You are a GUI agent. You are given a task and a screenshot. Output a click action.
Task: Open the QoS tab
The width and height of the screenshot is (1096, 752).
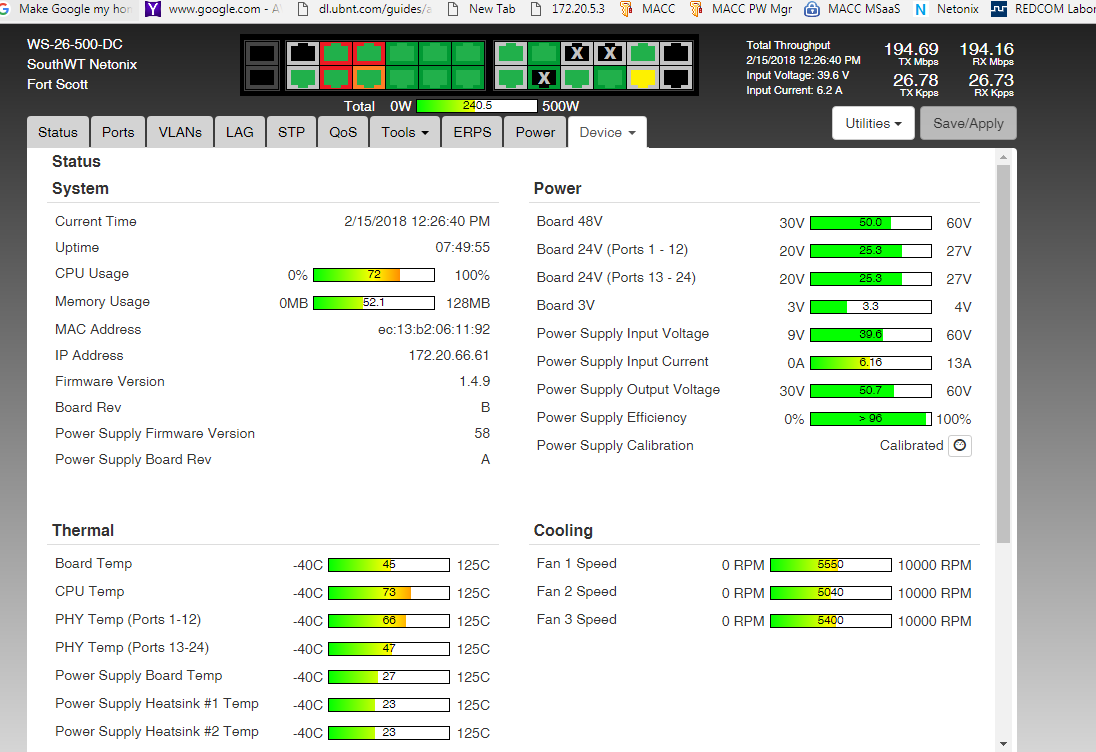click(x=343, y=132)
